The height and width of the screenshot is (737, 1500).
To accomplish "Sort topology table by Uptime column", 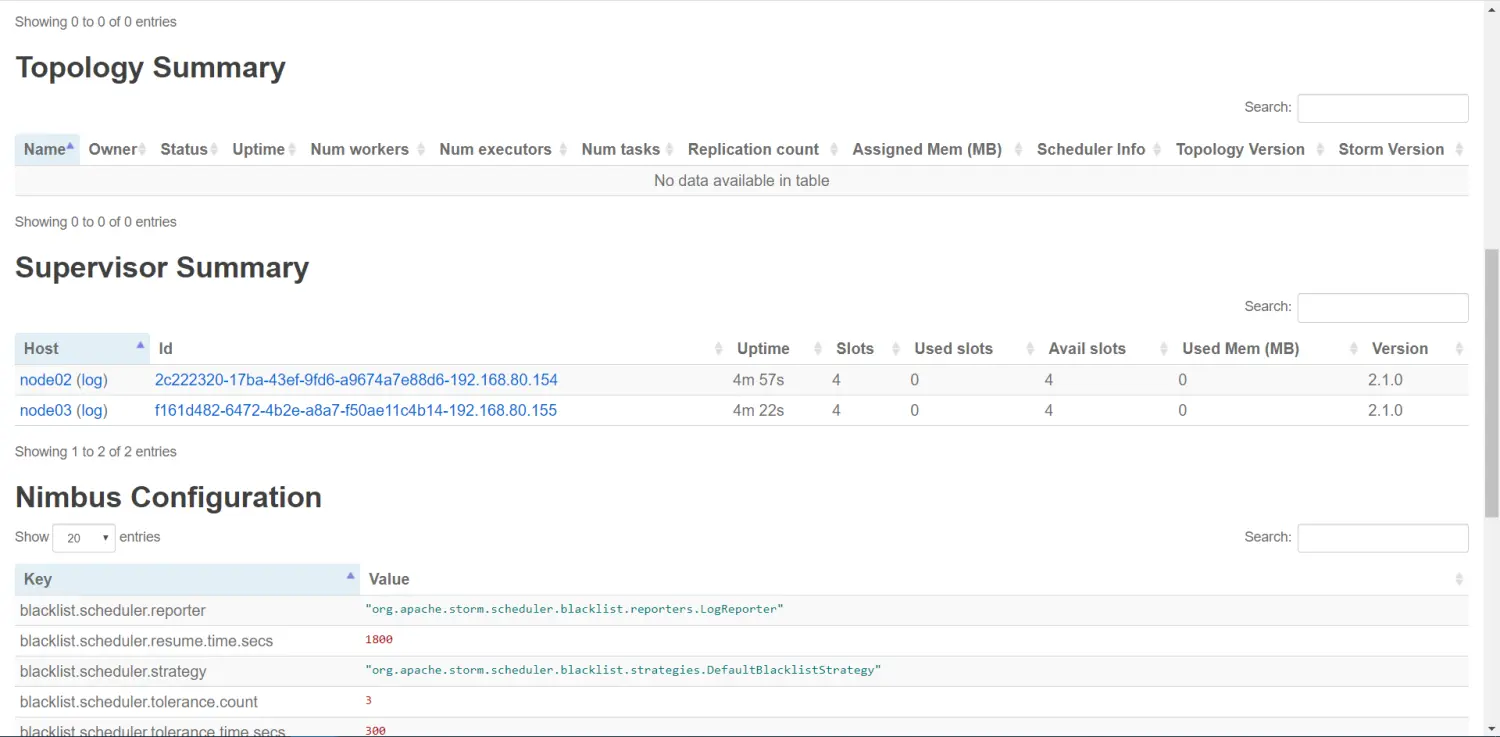I will (x=264, y=149).
